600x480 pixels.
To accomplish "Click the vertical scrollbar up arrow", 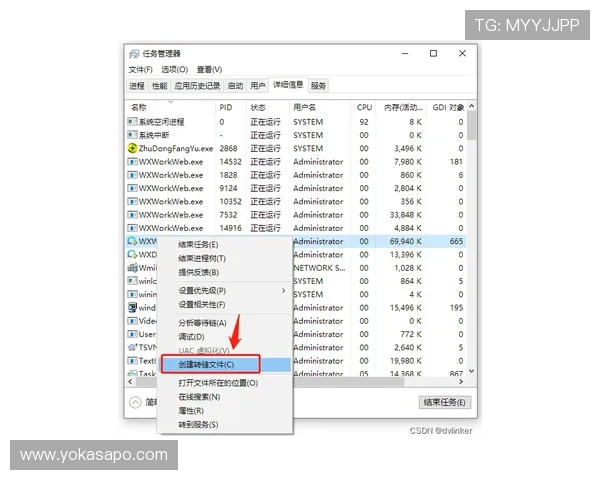I will (x=472, y=106).
